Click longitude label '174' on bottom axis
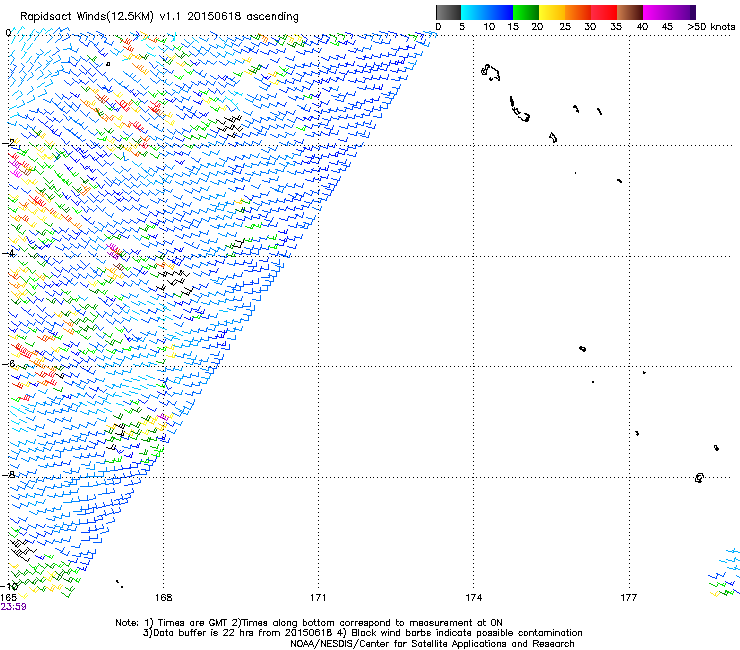Image resolution: width=740 pixels, height=650 pixels. (473, 598)
